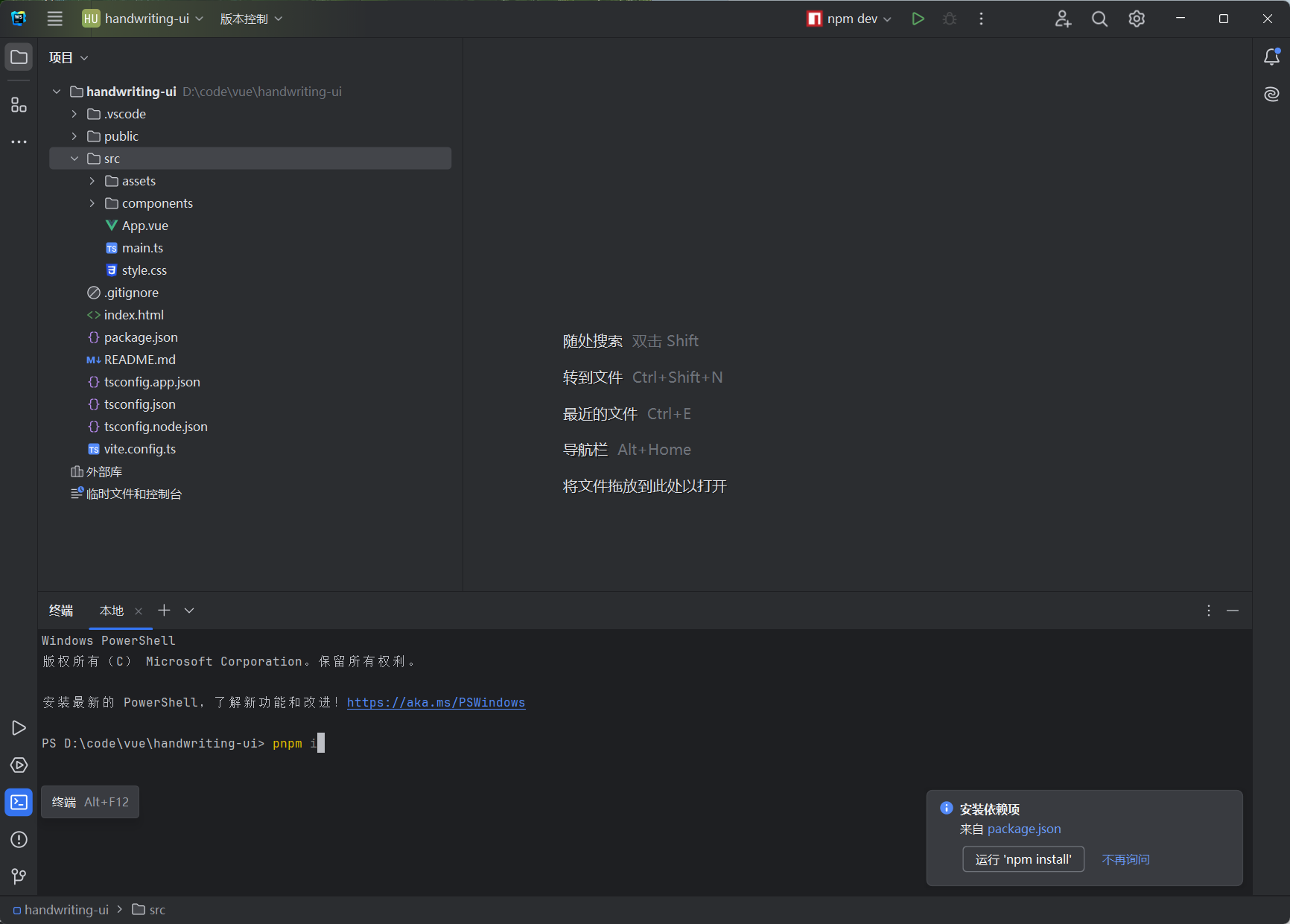The width and height of the screenshot is (1290, 924).
Task: Collapse the handwriting-ui root folder
Action: click(x=57, y=92)
